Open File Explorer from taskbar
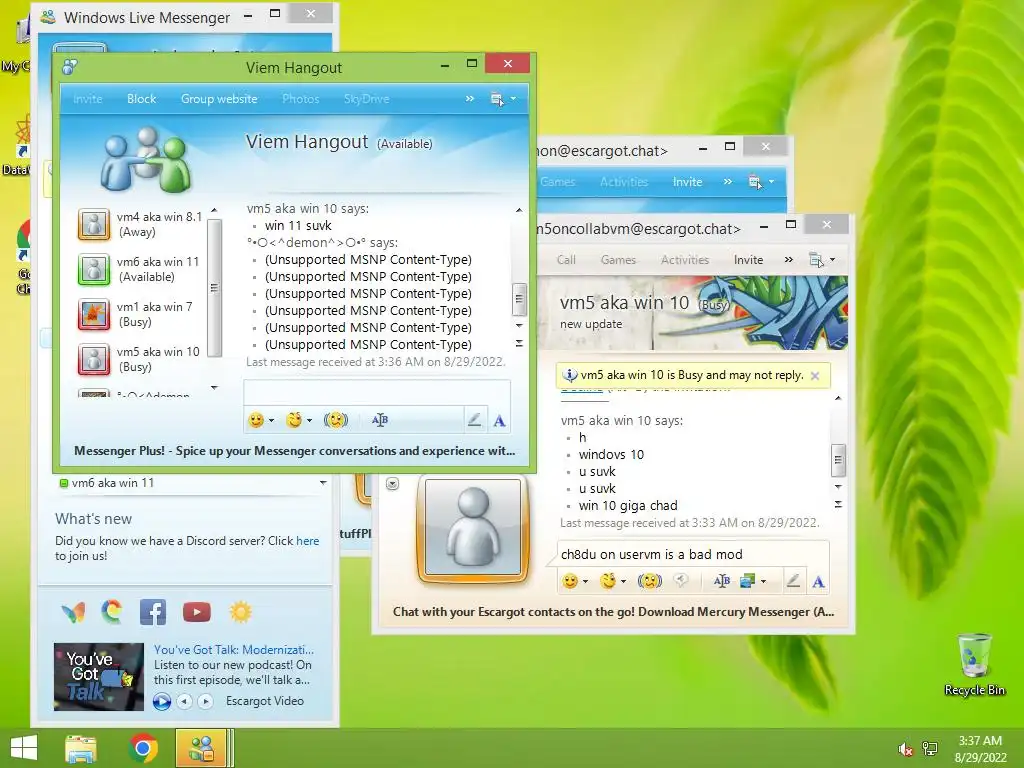This screenshot has height=768, width=1024. coord(81,748)
